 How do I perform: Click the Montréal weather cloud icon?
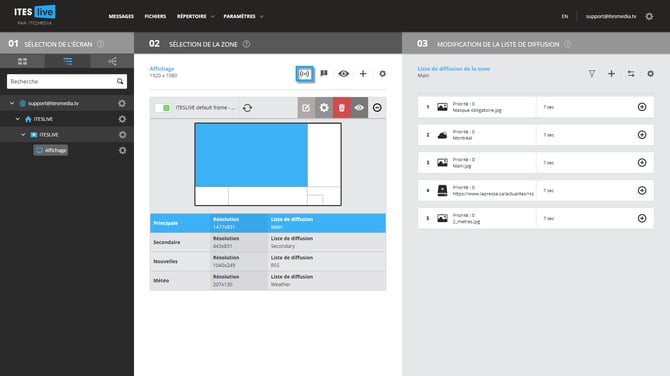pyautogui.click(x=442, y=135)
